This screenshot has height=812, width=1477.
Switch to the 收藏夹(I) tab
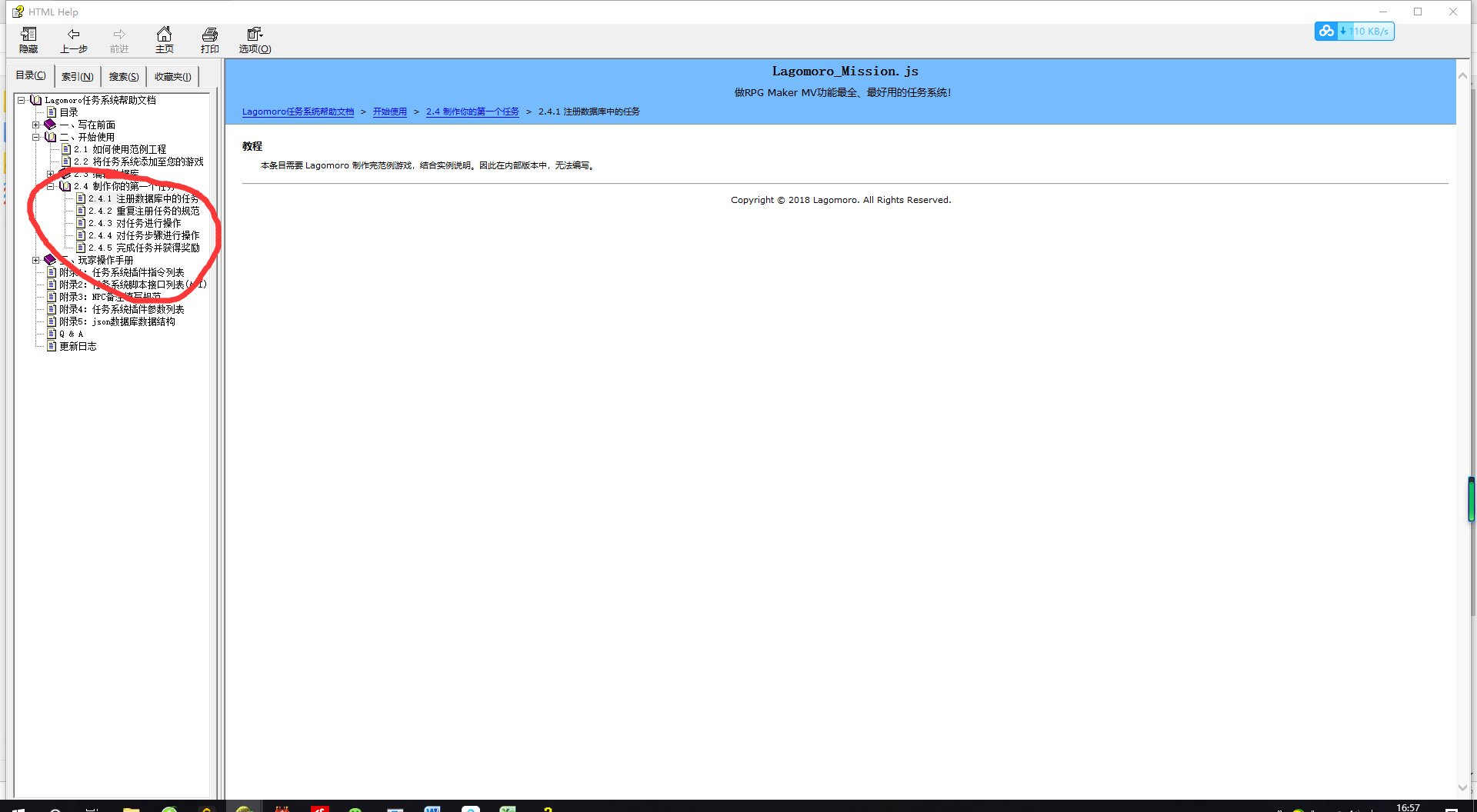[x=173, y=77]
